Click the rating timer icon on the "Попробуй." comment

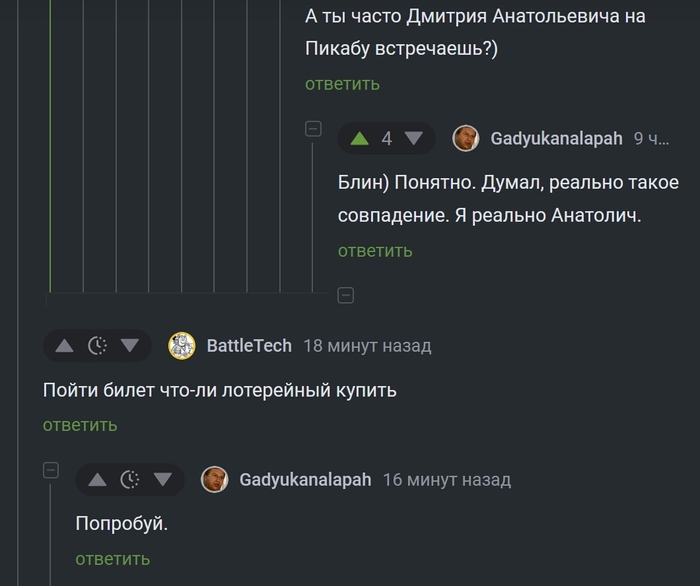[x=130, y=480]
